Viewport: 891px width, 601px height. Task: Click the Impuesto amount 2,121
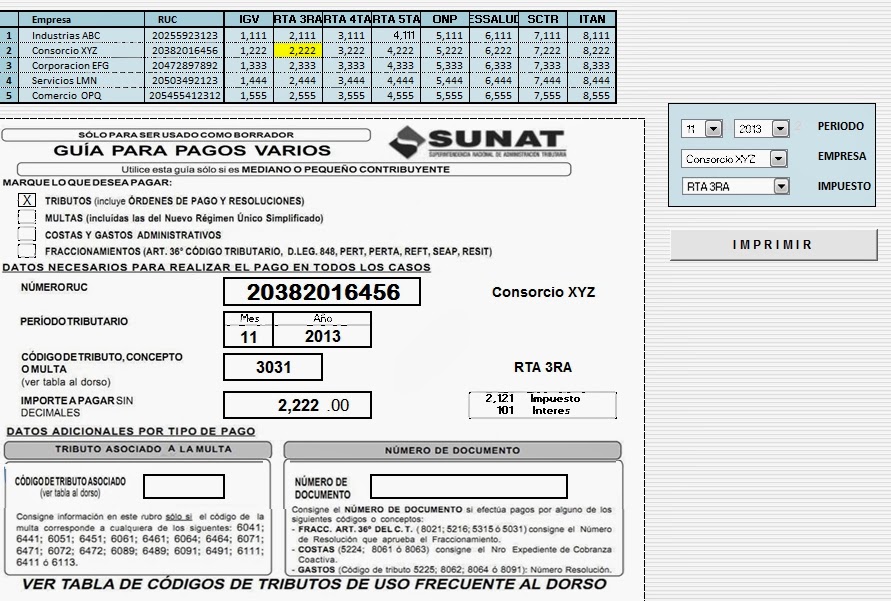(499, 398)
